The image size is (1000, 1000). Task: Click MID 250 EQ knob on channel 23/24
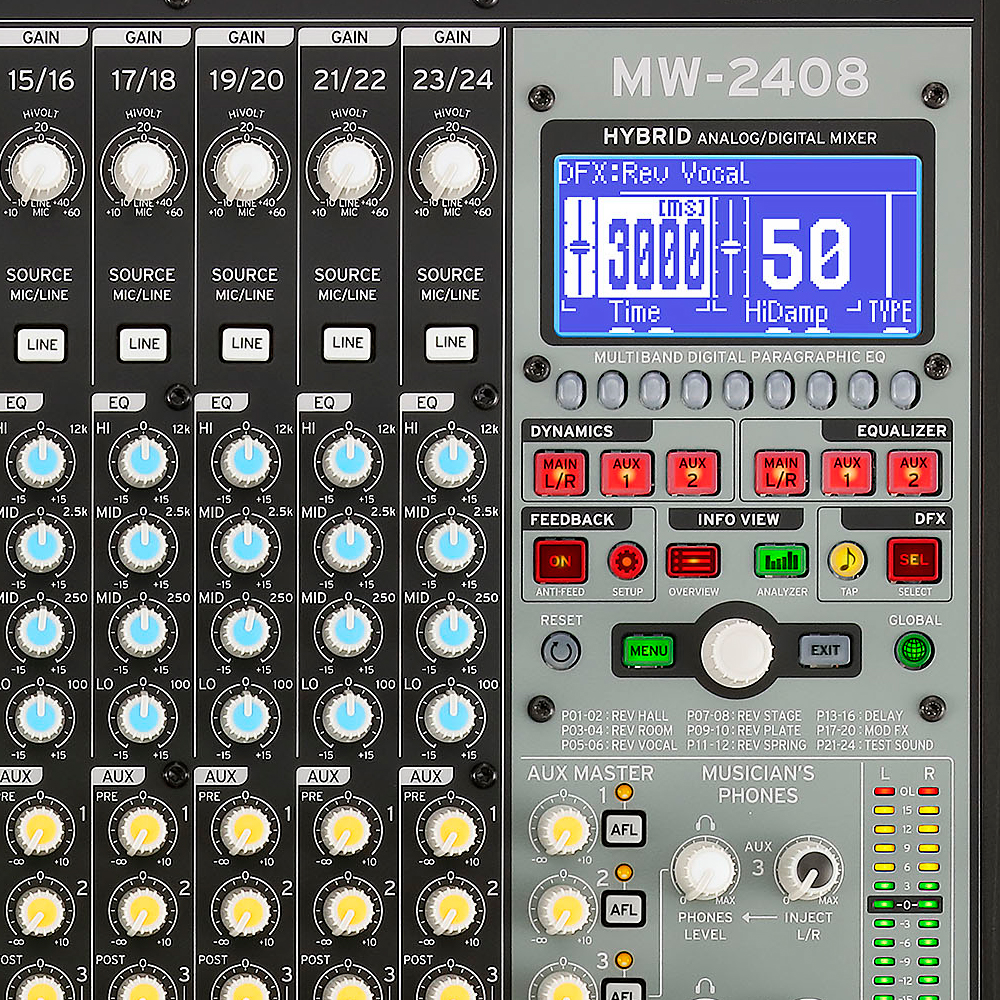click(452, 631)
